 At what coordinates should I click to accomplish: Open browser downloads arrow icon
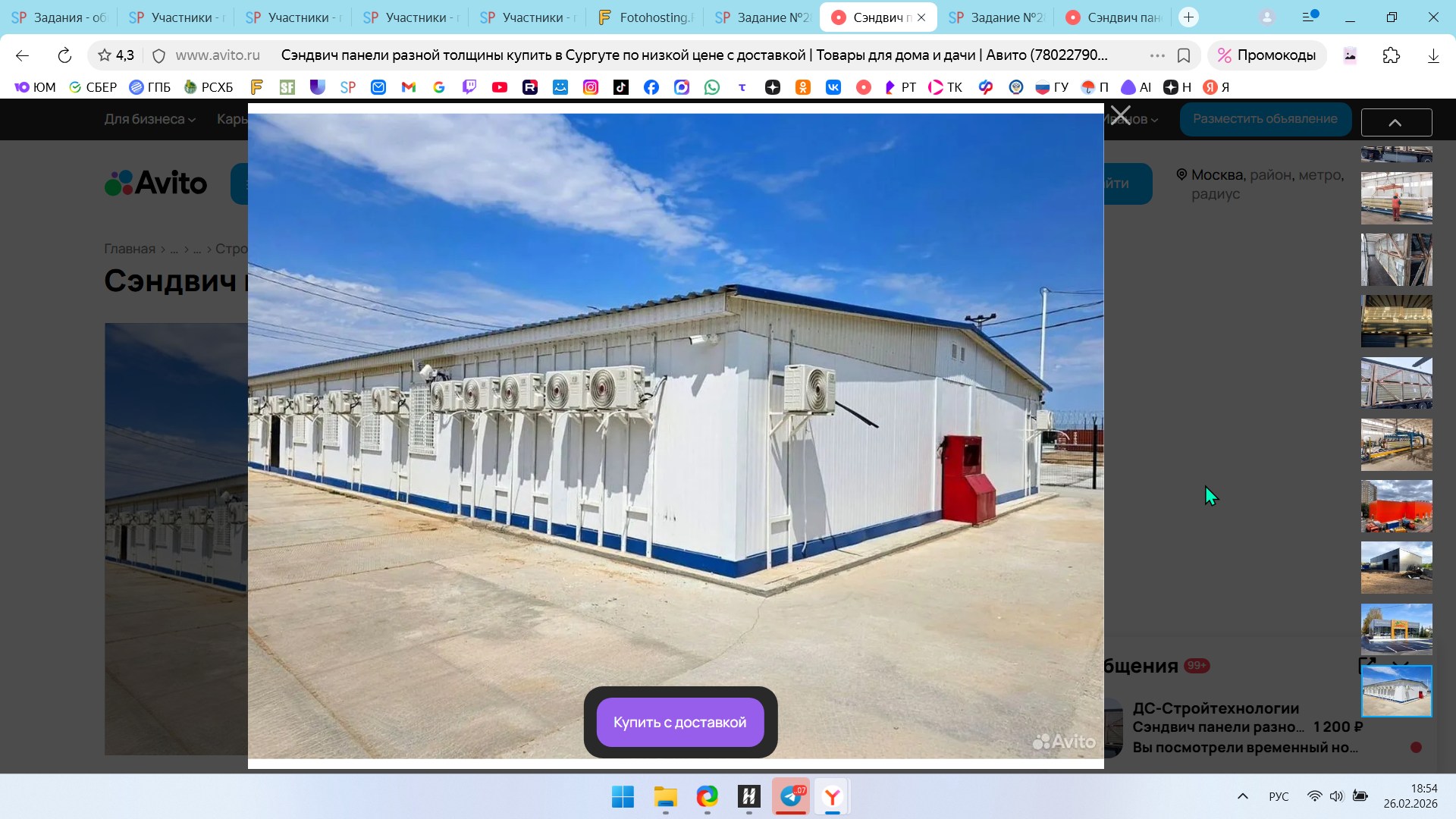(1432, 55)
